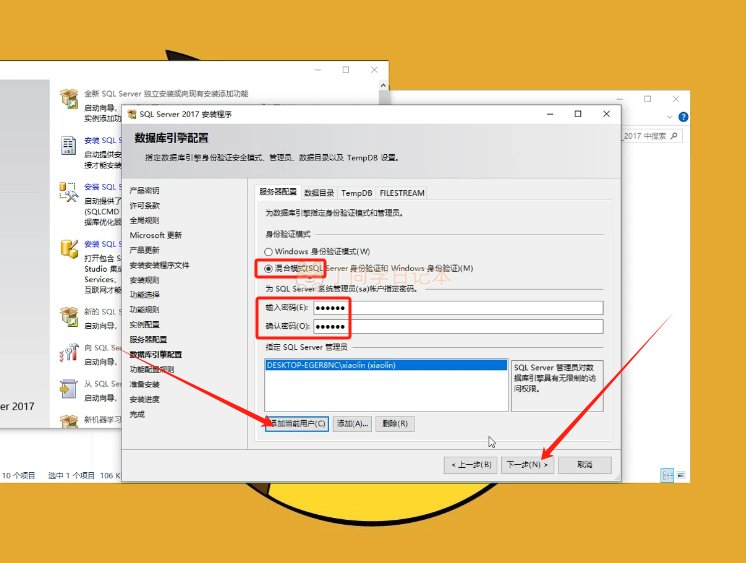
Task: Click the wrench management tools icon
Action: (69, 192)
